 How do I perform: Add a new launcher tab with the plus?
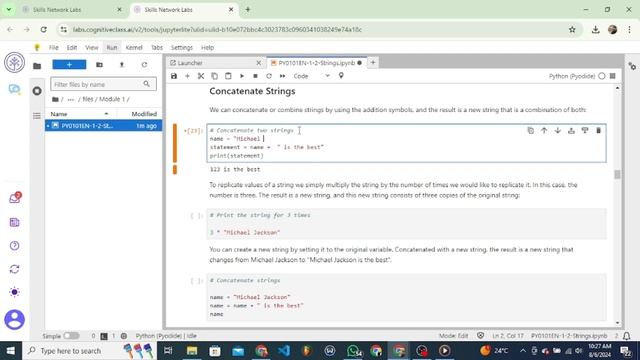coord(373,62)
